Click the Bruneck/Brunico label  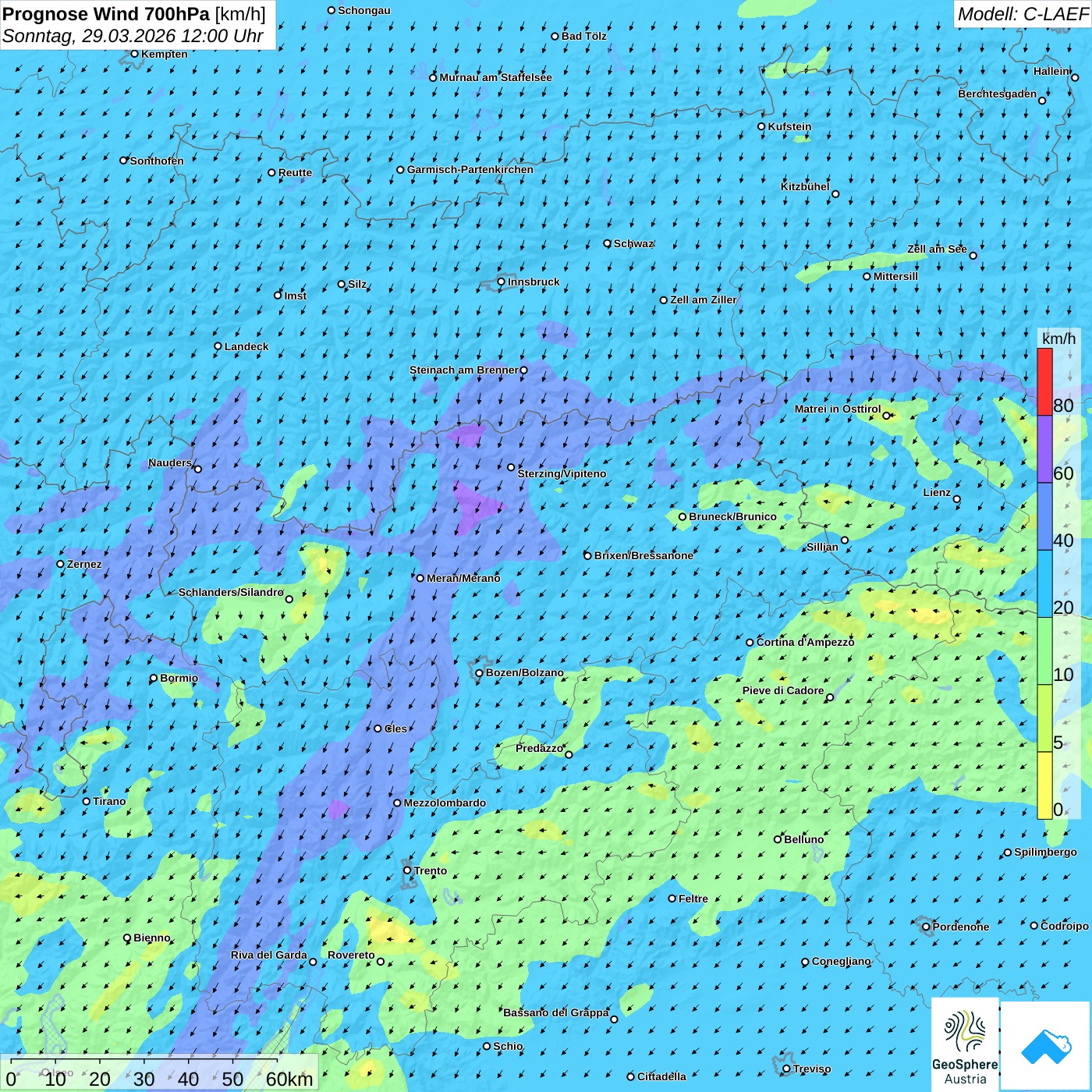pos(732,516)
